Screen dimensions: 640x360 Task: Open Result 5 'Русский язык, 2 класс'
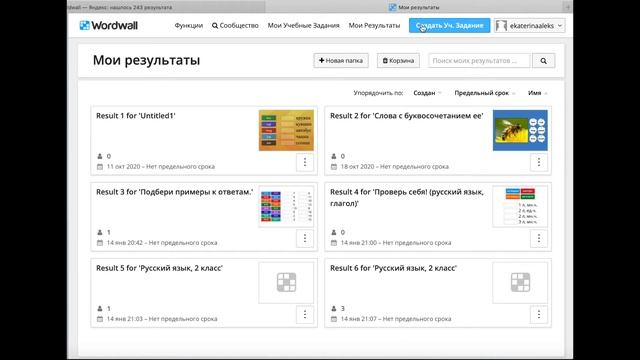(159, 268)
